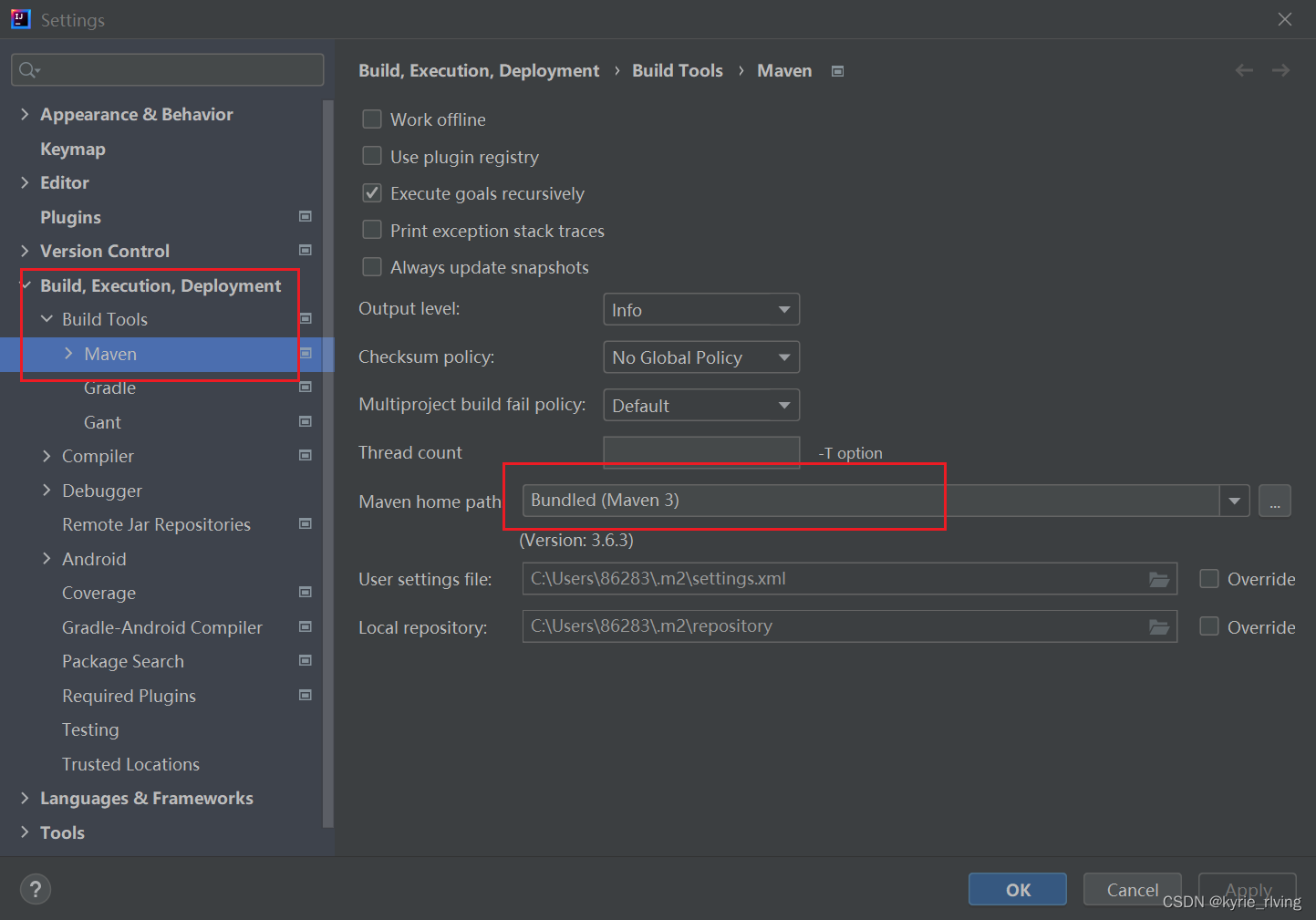Image resolution: width=1316 pixels, height=920 pixels.
Task: Click the back navigation arrow
Action: tap(1243, 69)
